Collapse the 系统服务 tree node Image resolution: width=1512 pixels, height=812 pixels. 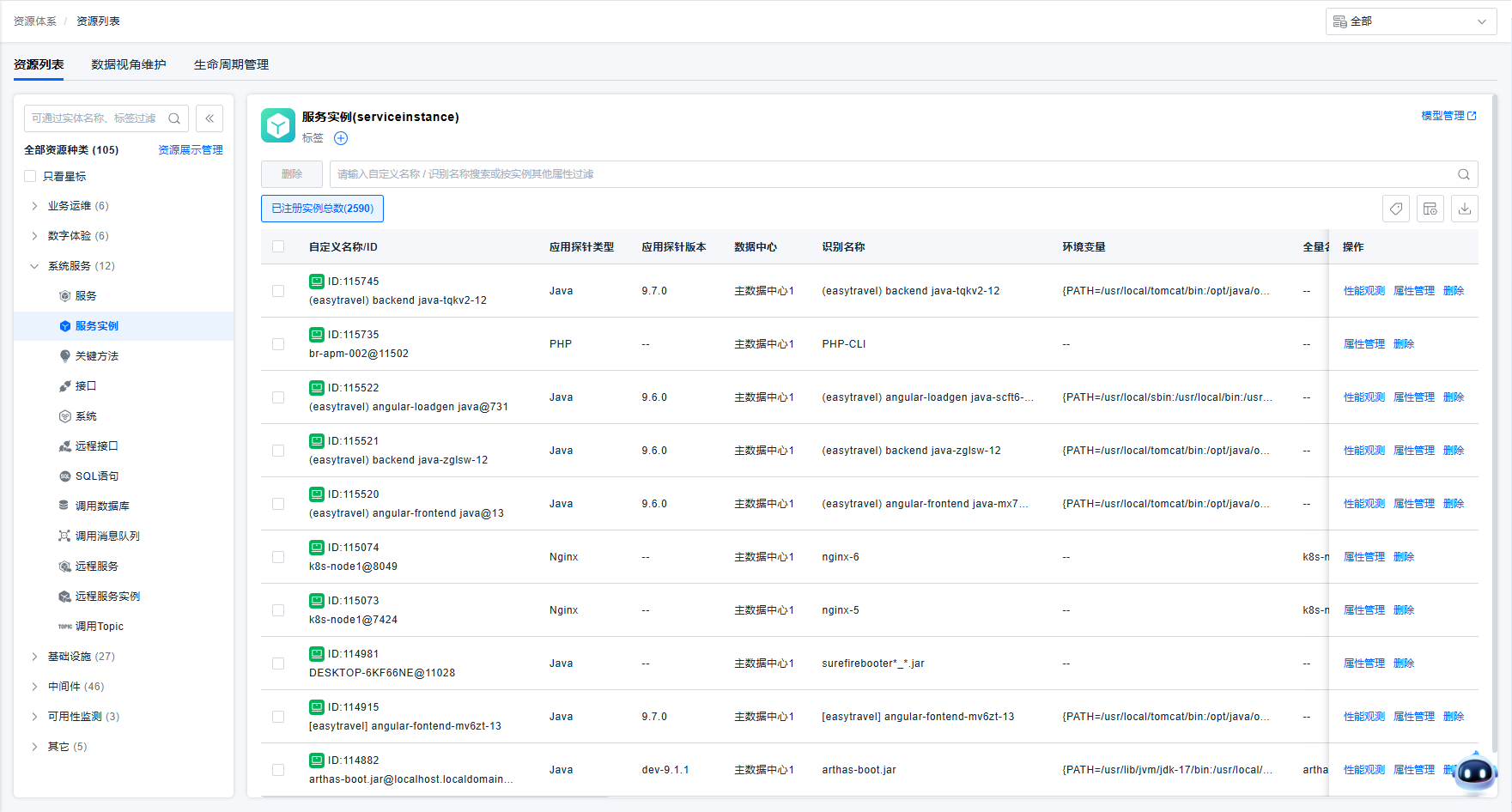coord(34,266)
